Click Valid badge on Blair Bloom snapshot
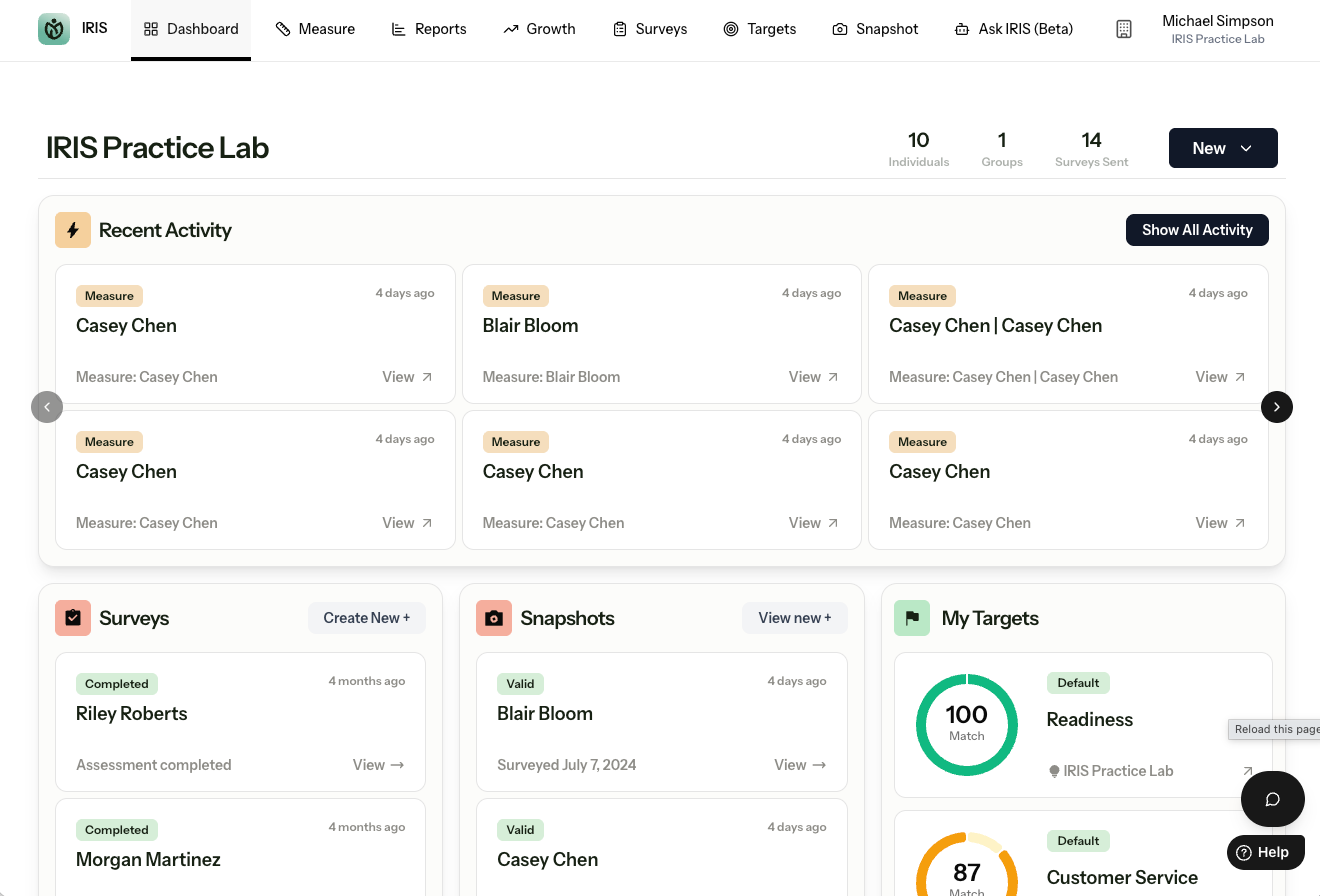Screen dimensions: 1320x896 tap(520, 684)
